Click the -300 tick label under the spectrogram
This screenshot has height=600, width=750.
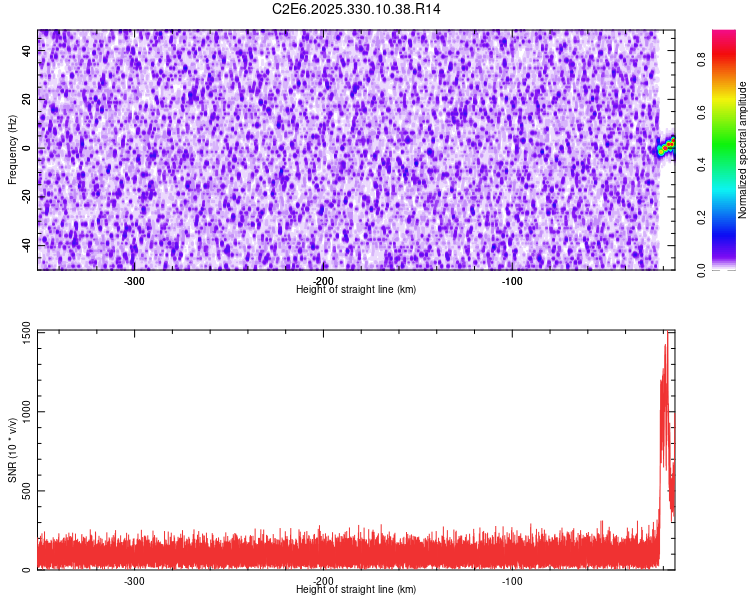click(x=134, y=281)
